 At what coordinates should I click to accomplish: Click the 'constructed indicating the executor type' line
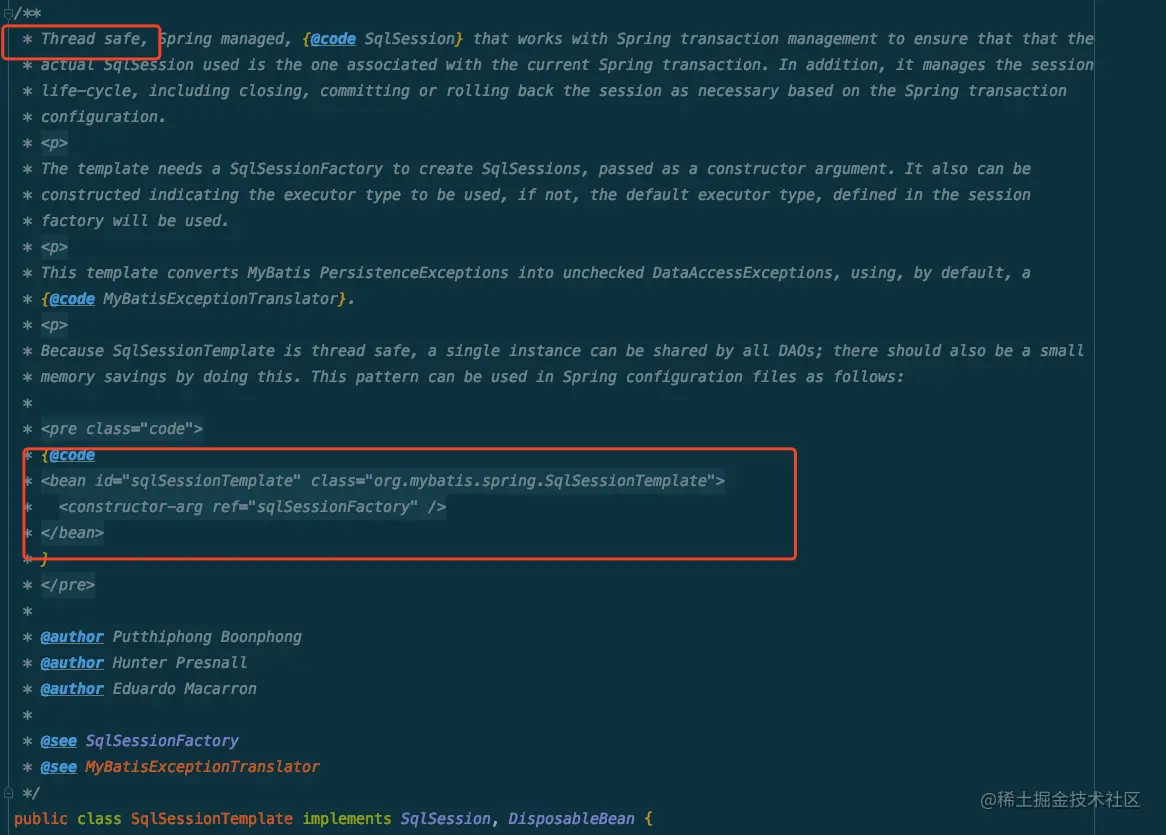click(535, 195)
